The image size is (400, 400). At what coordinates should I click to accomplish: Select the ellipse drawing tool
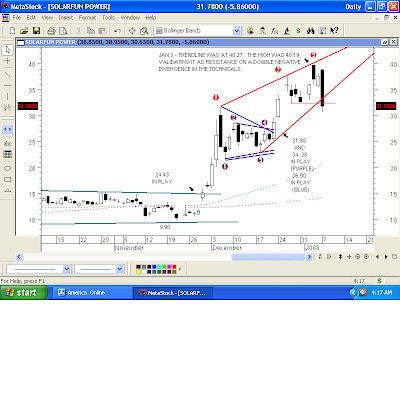(8, 168)
